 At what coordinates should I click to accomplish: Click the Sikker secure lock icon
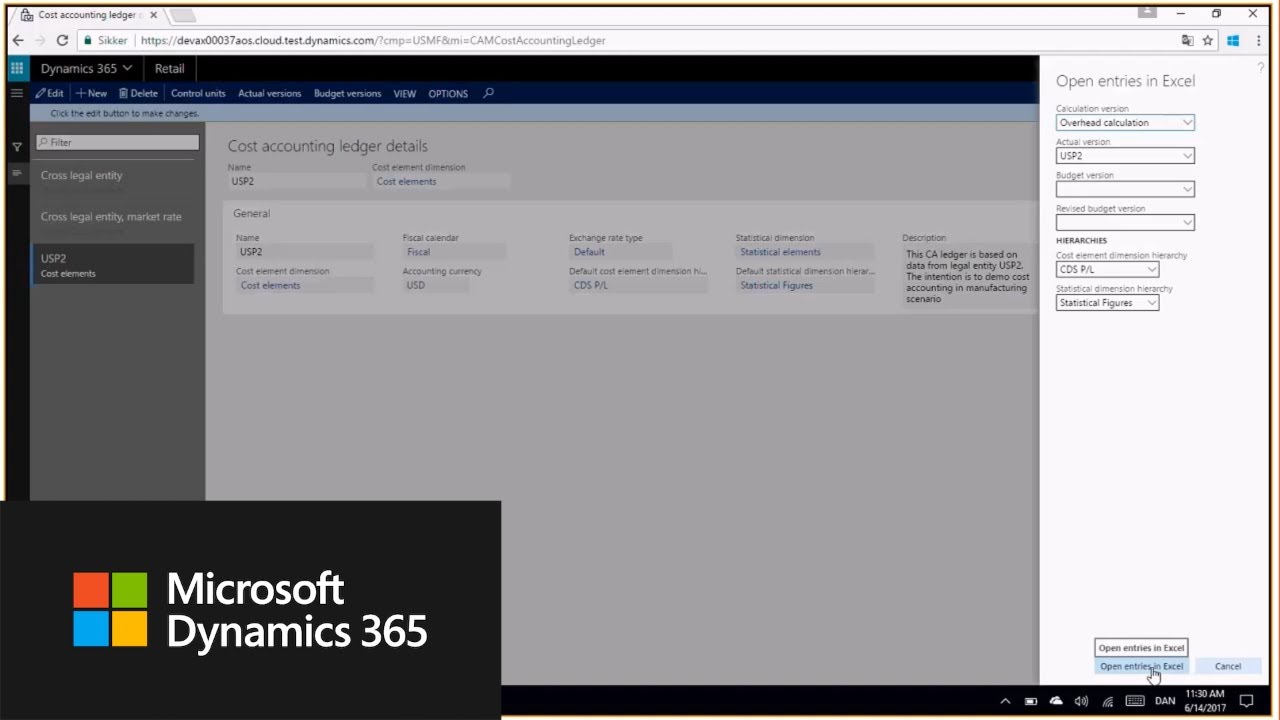89,40
